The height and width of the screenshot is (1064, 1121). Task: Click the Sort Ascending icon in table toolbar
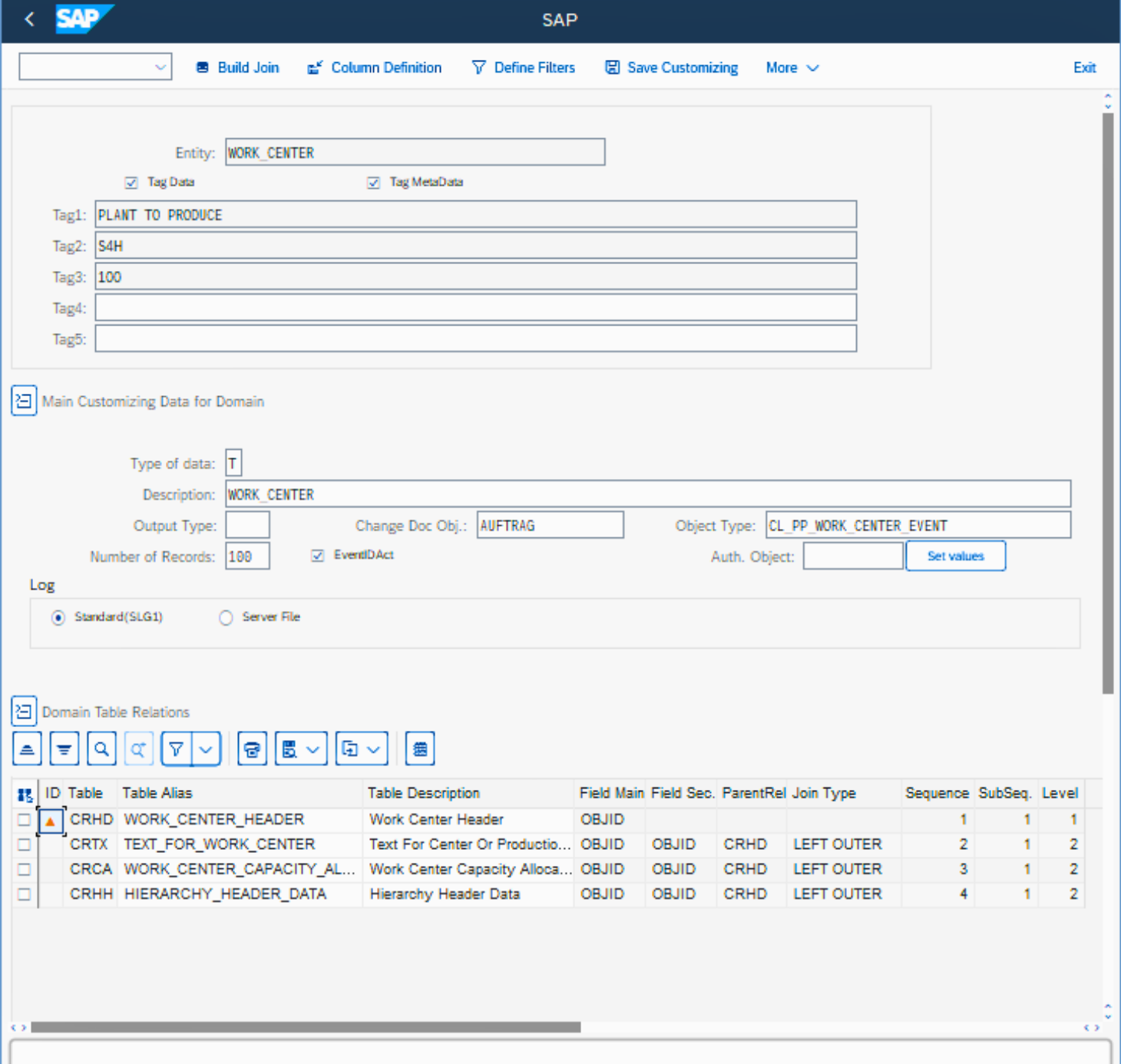[27, 749]
